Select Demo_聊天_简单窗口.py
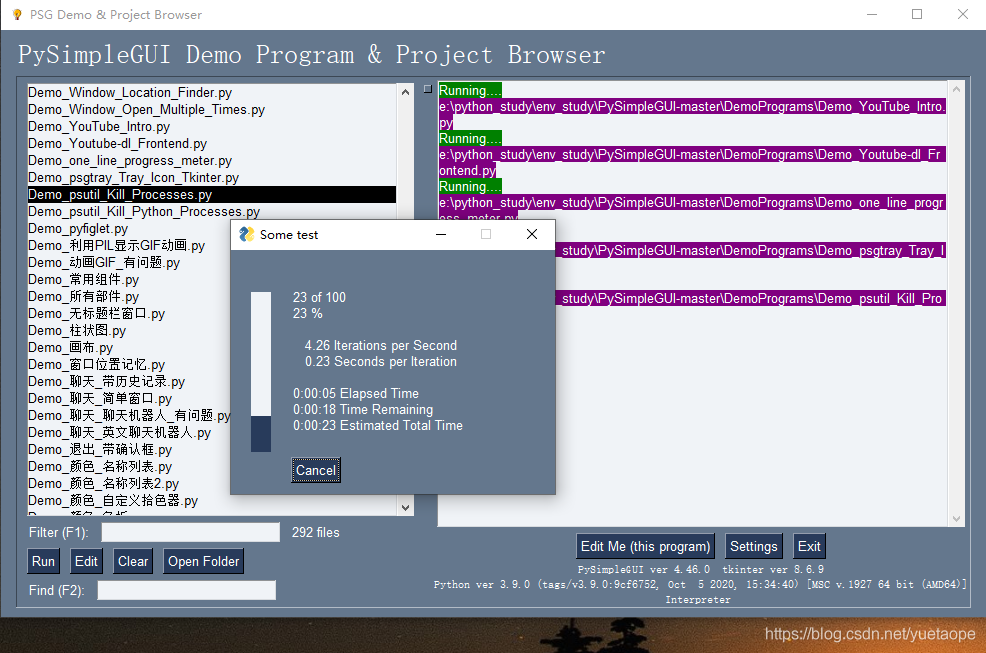Screen dimensions: 986x653 point(129,398)
